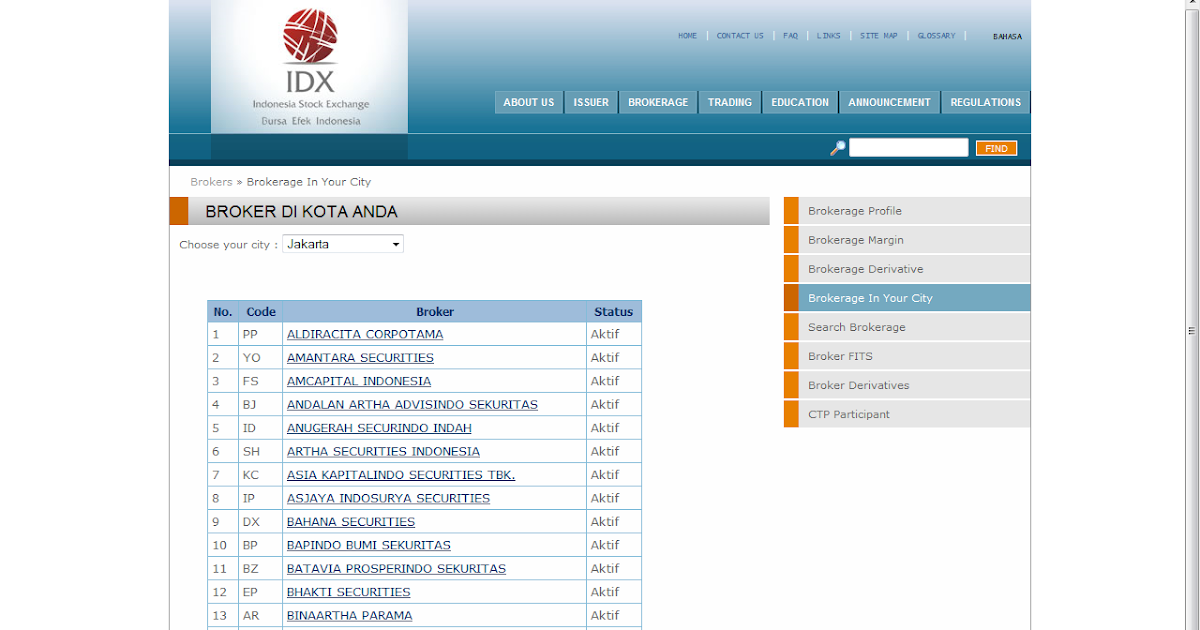
Task: Click the Broker column header
Action: pyautogui.click(x=435, y=312)
